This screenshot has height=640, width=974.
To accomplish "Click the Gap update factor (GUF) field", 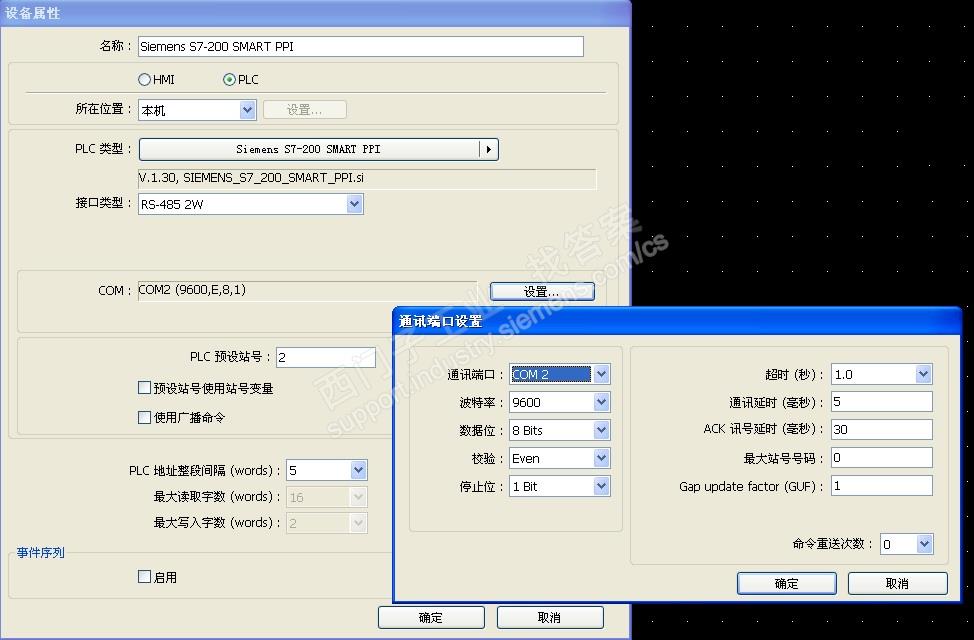I will 881,486.
